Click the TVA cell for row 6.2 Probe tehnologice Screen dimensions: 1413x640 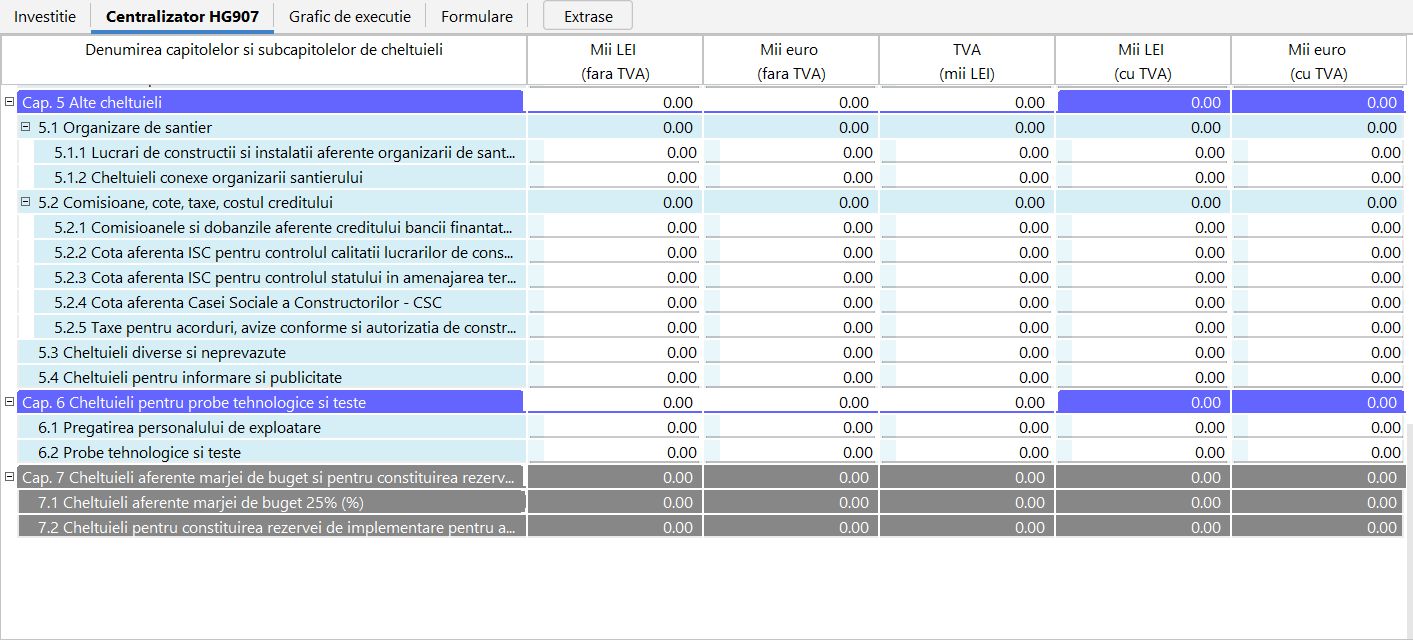[x=966, y=453]
